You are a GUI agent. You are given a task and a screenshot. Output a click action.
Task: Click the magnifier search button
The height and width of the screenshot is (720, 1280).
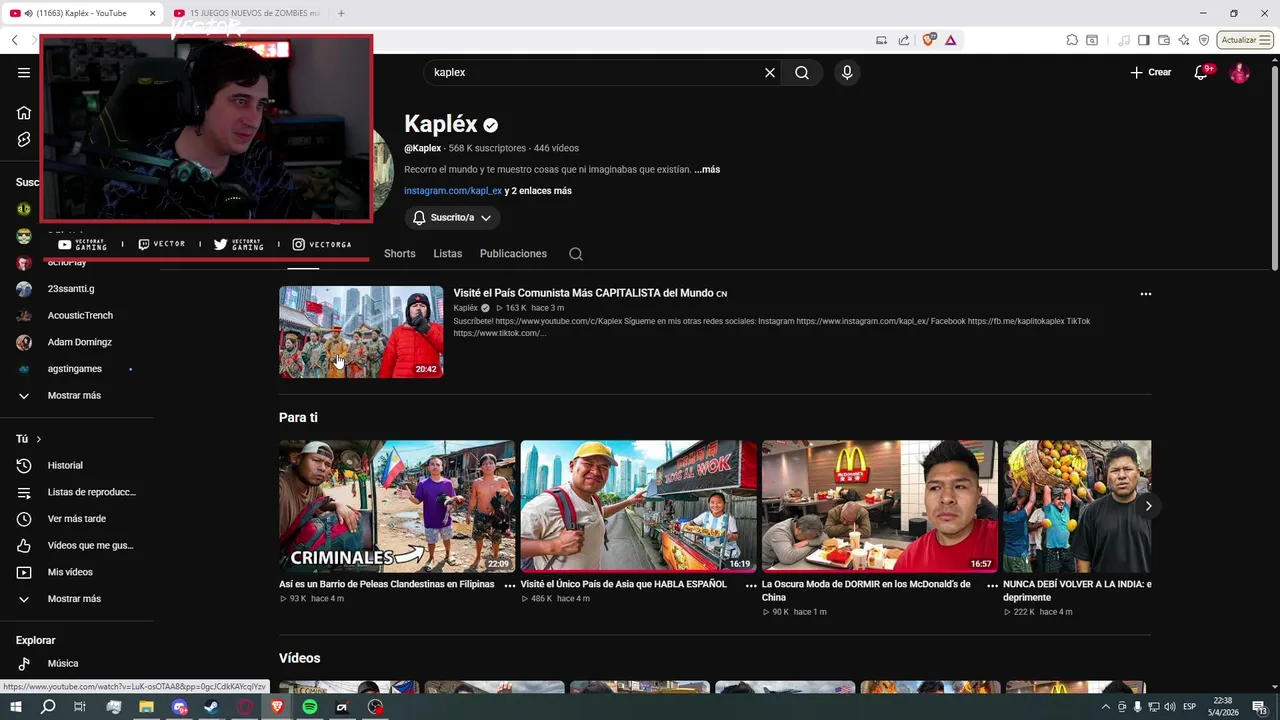coord(802,72)
